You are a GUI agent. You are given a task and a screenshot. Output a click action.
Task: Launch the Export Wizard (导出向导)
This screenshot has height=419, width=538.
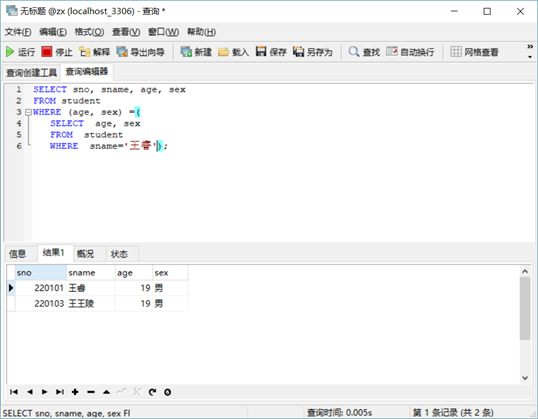pyautogui.click(x=122, y=52)
